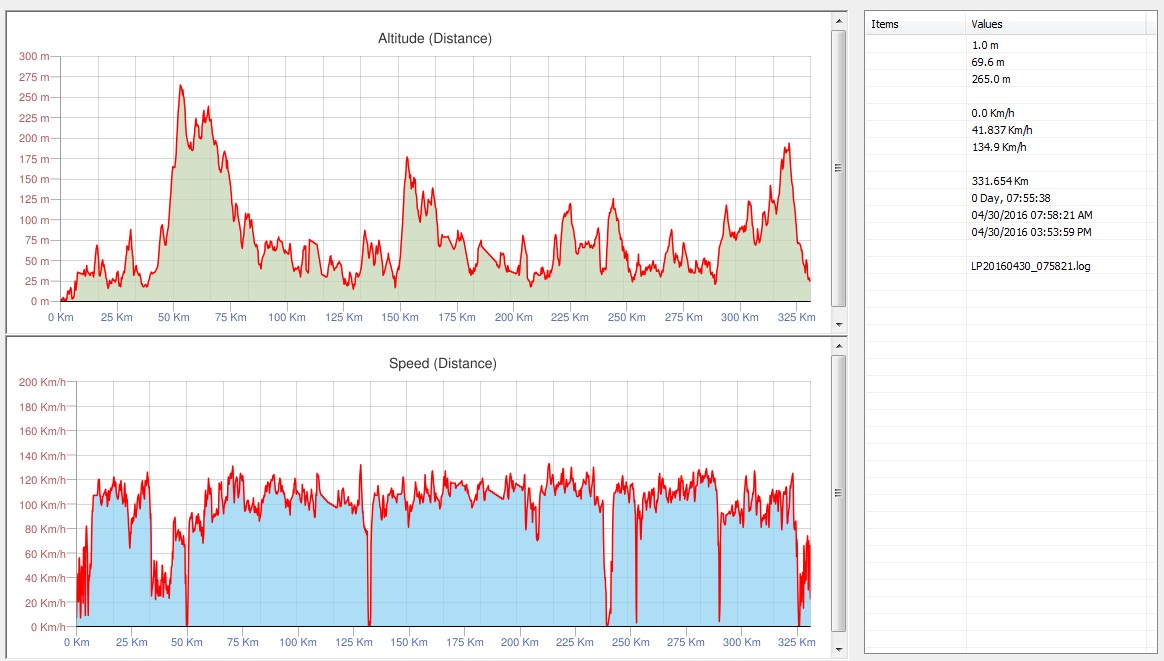Select the 134.9 Km/h speed row

point(999,147)
